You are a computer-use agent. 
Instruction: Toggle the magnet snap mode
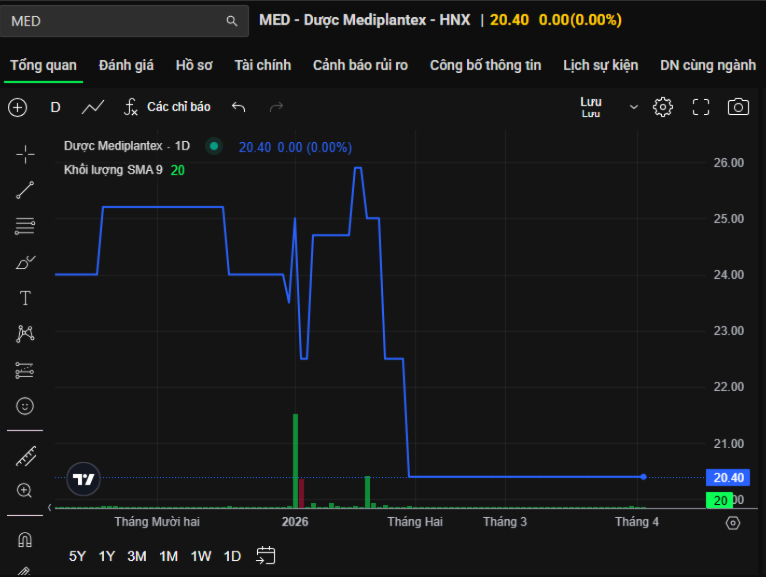[25, 539]
